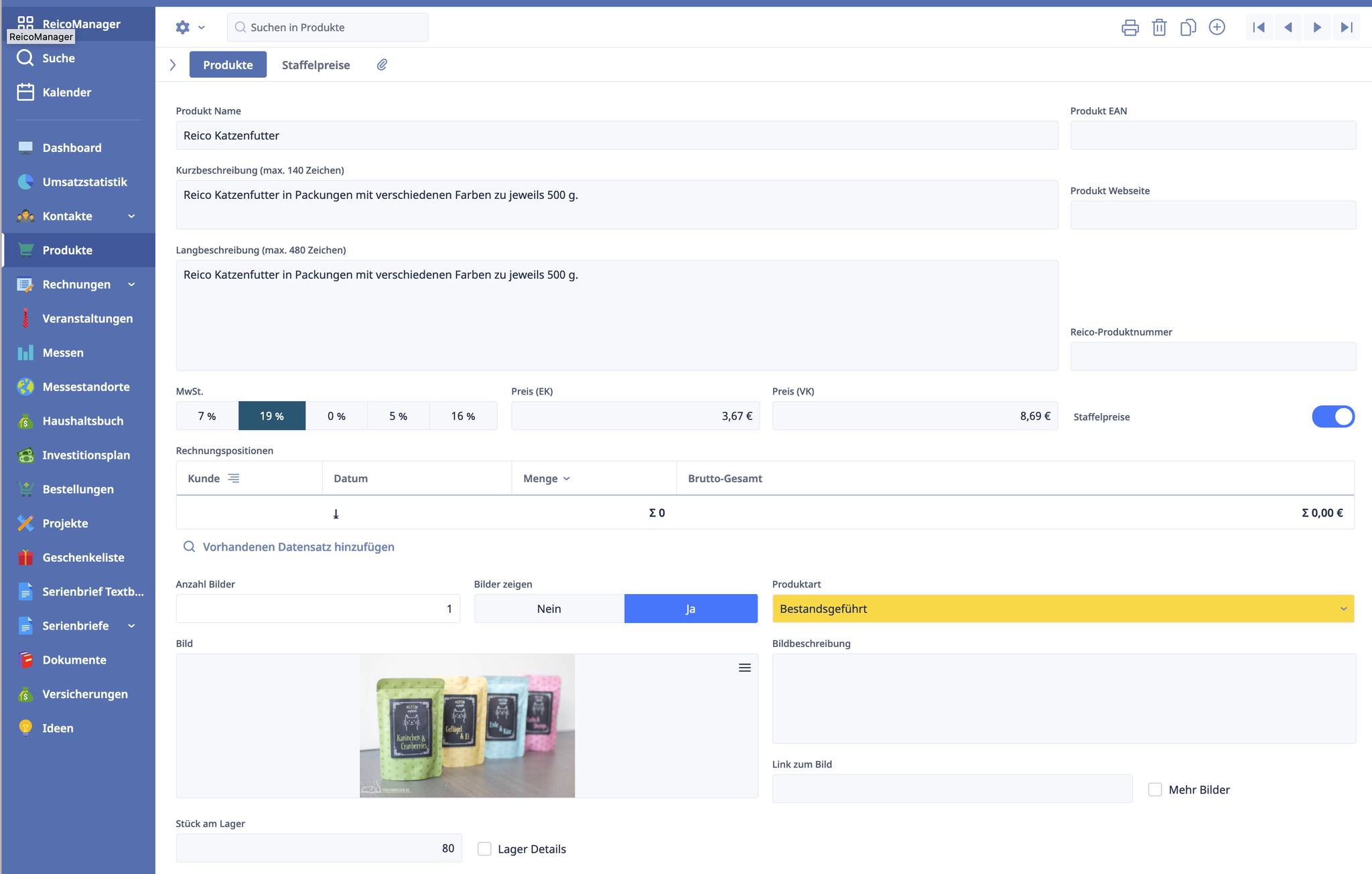Open the Kunde column filter menu
This screenshot has width=1372, height=874.
pyautogui.click(x=234, y=478)
